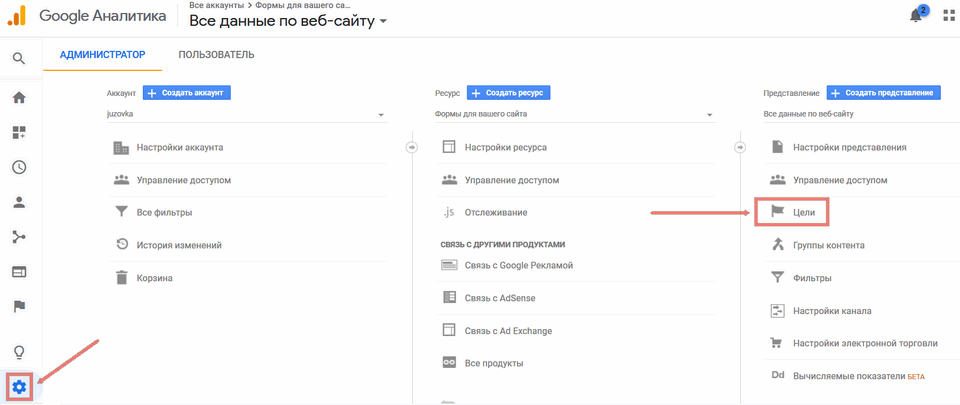Image resolution: width=960 pixels, height=405 pixels.
Task: Open the Behavior icon in sidebar
Action: pyautogui.click(x=18, y=271)
